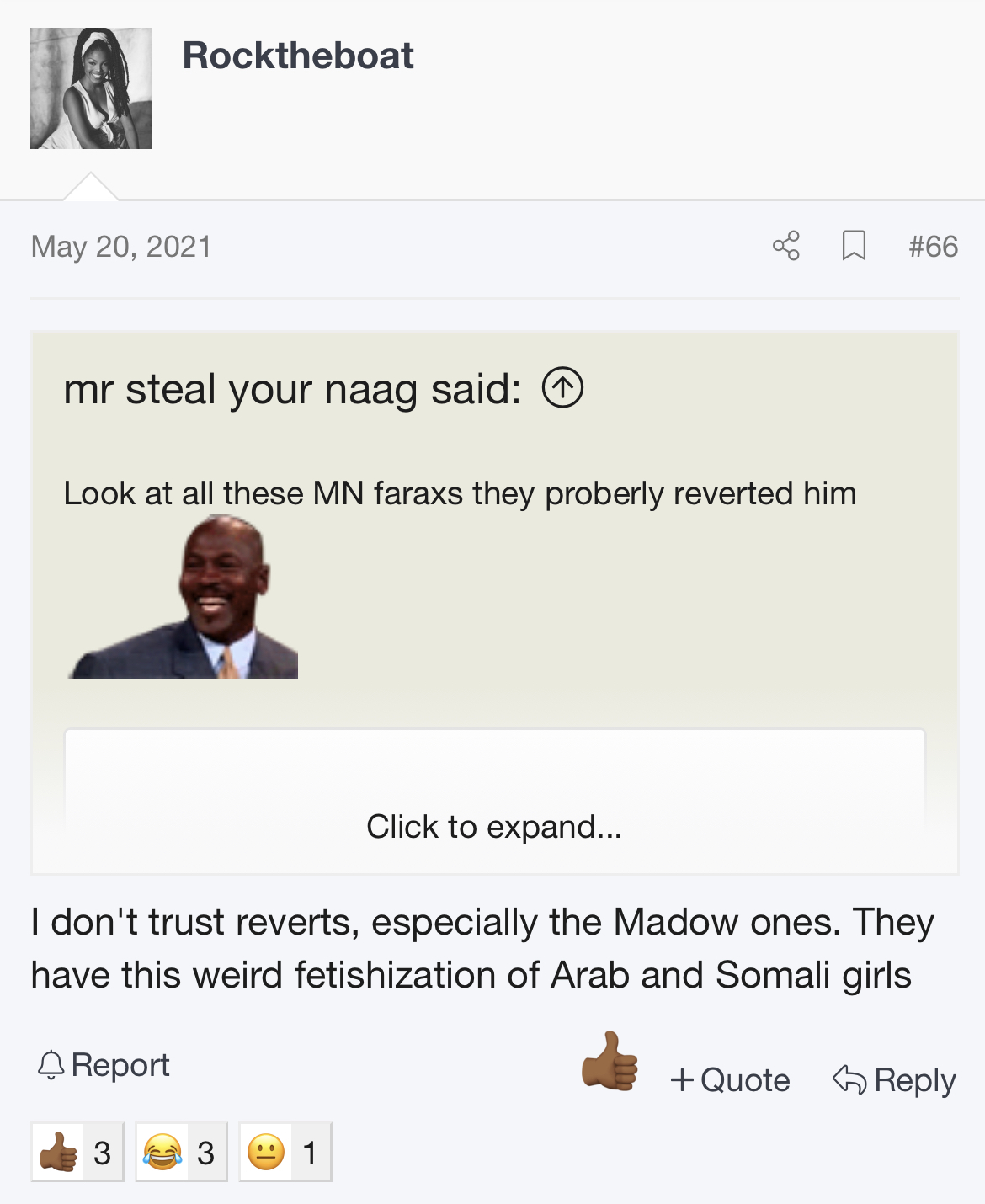Open Rocktheboat's profile via username
The width and height of the screenshot is (985, 1204).
tap(298, 56)
